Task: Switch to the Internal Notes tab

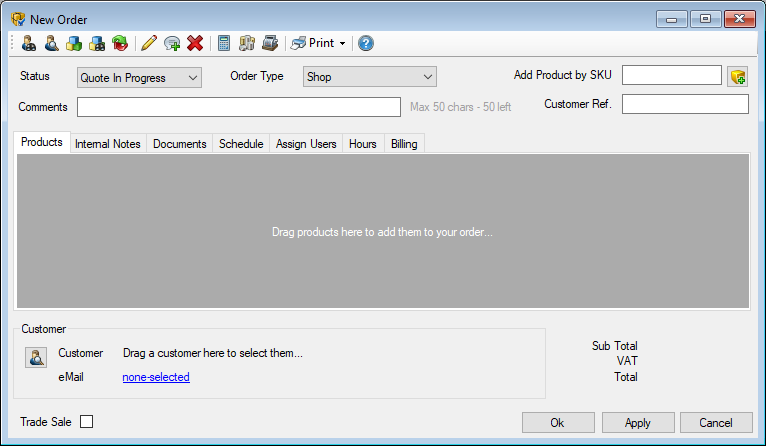Action: pos(108,144)
